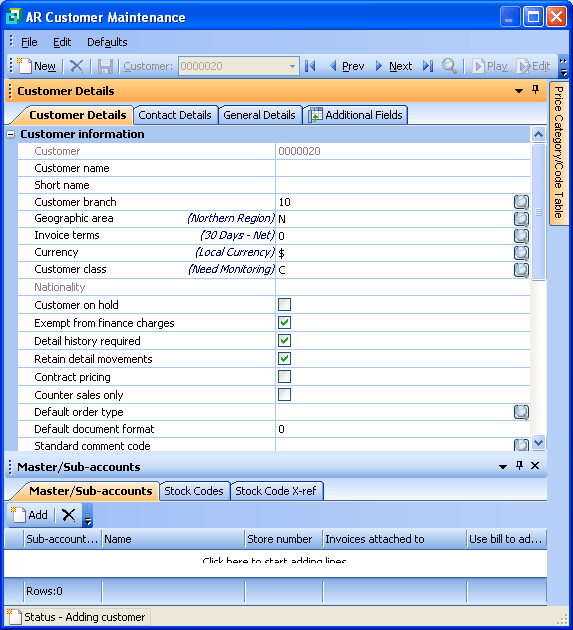This screenshot has height=630, width=573.
Task: Browse Customer class lookup icon
Action: [521, 269]
